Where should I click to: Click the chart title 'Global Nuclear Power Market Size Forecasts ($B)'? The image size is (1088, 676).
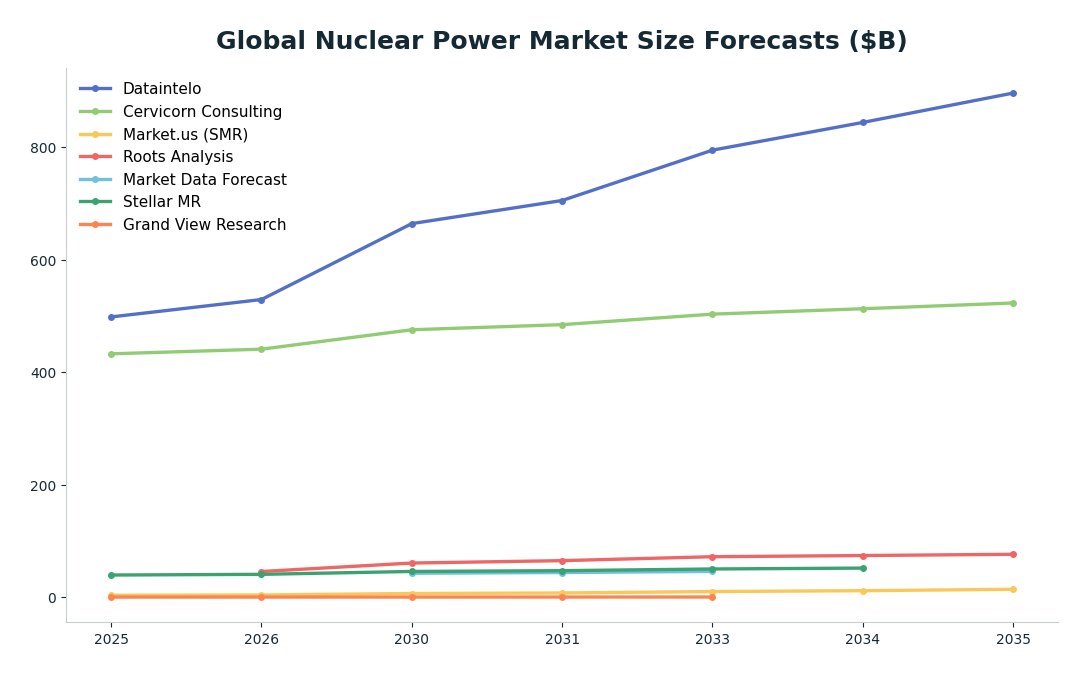(x=561, y=40)
